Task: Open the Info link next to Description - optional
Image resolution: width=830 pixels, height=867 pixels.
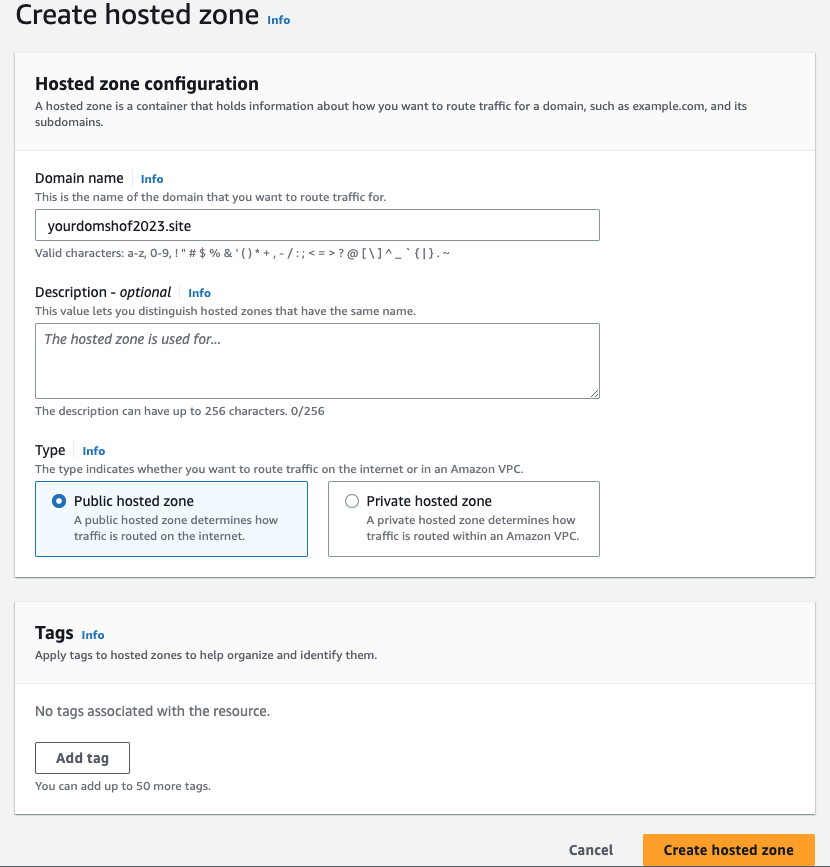Action: (199, 293)
